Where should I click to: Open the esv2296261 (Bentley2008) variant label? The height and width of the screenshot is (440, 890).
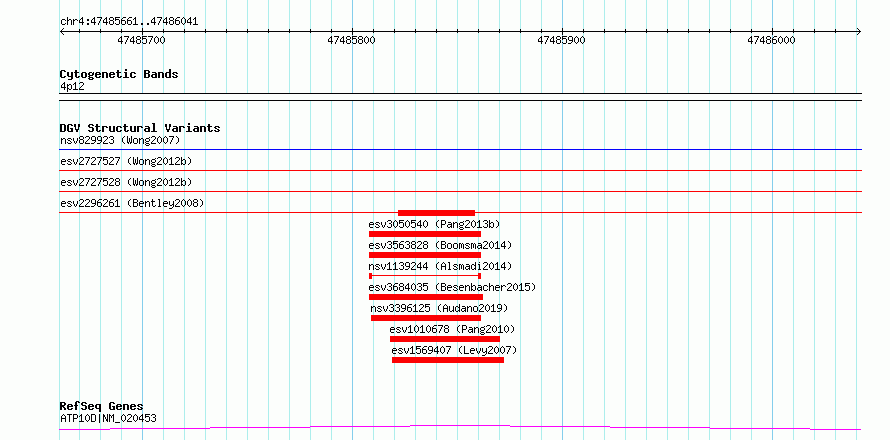click(x=132, y=203)
